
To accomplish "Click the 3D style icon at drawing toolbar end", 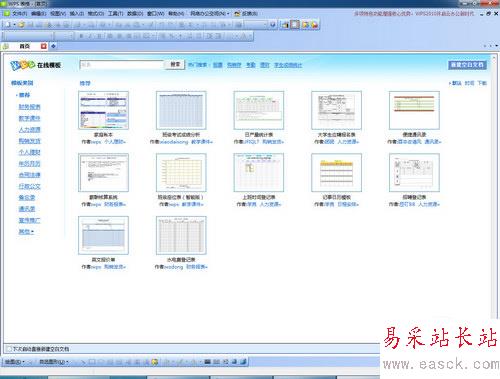I will tap(243, 361).
